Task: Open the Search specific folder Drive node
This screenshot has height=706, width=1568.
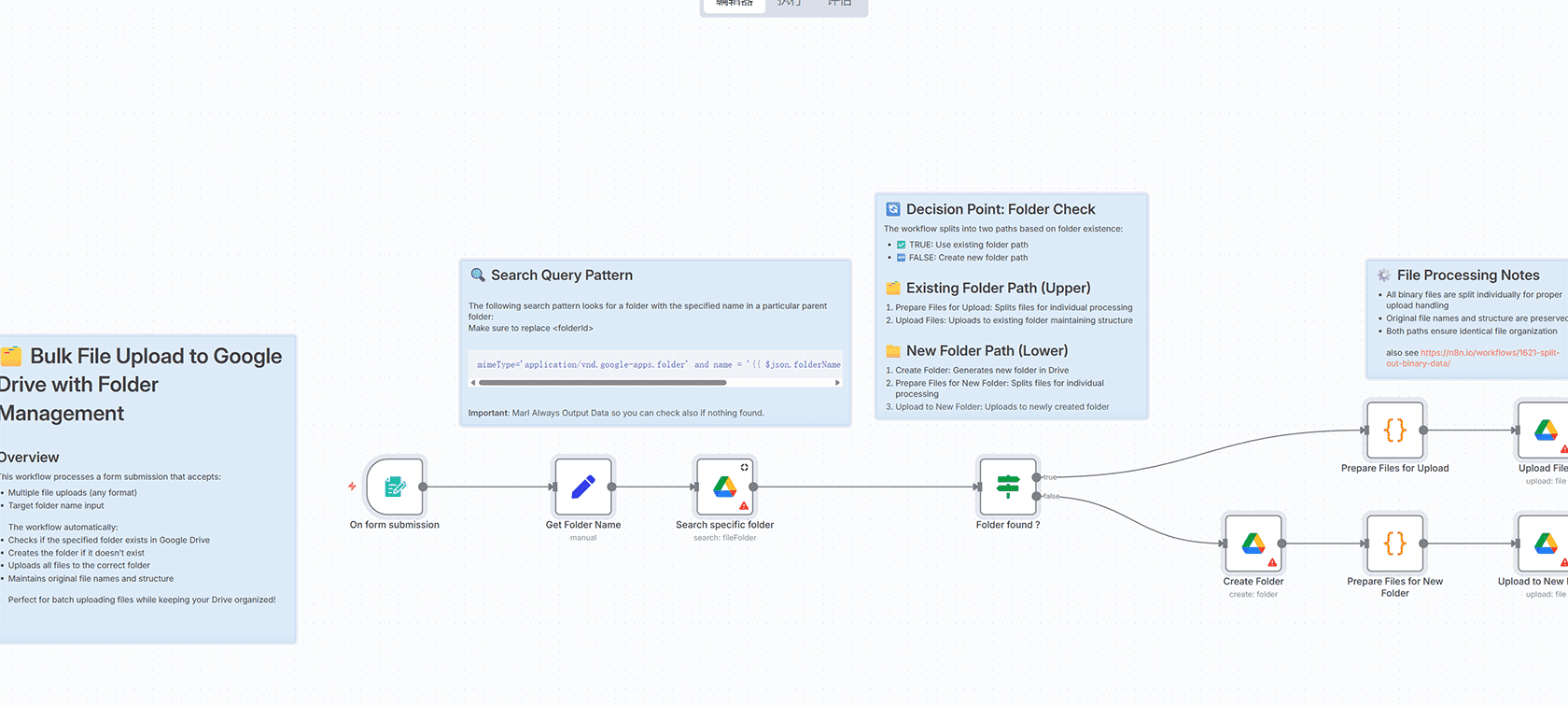Action: tap(724, 487)
